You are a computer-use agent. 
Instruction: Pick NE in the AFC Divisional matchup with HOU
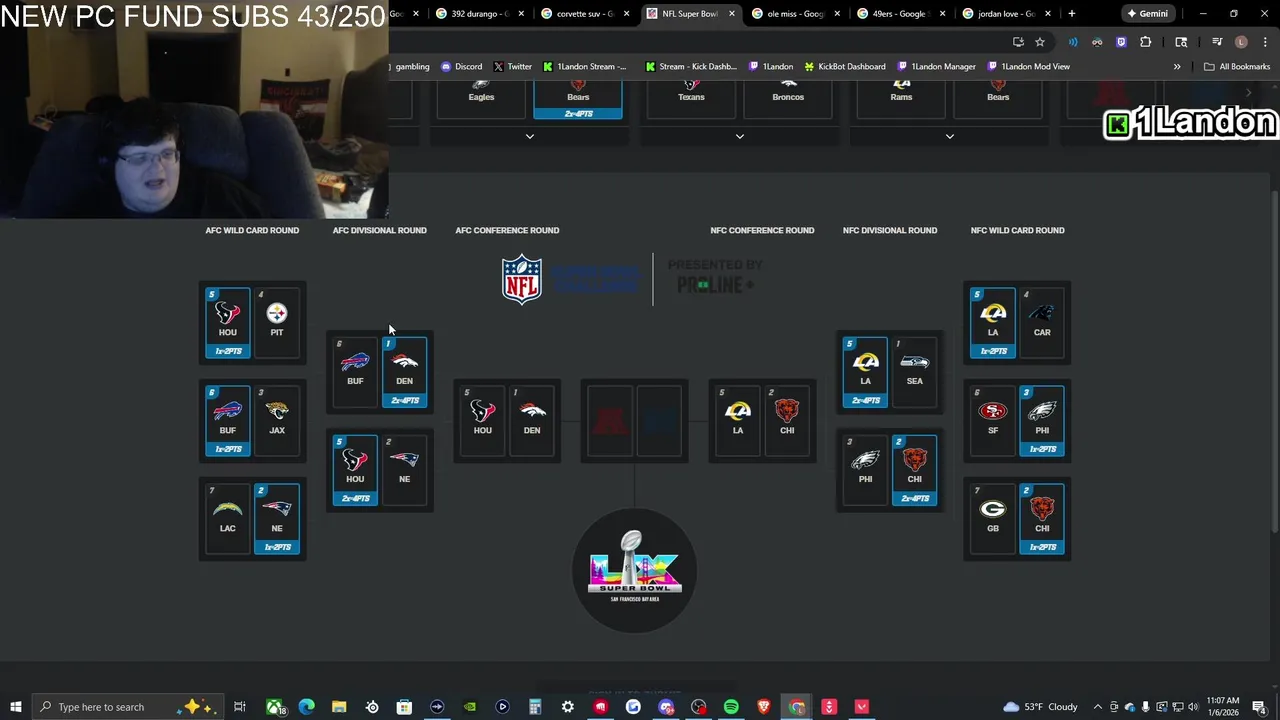click(404, 469)
